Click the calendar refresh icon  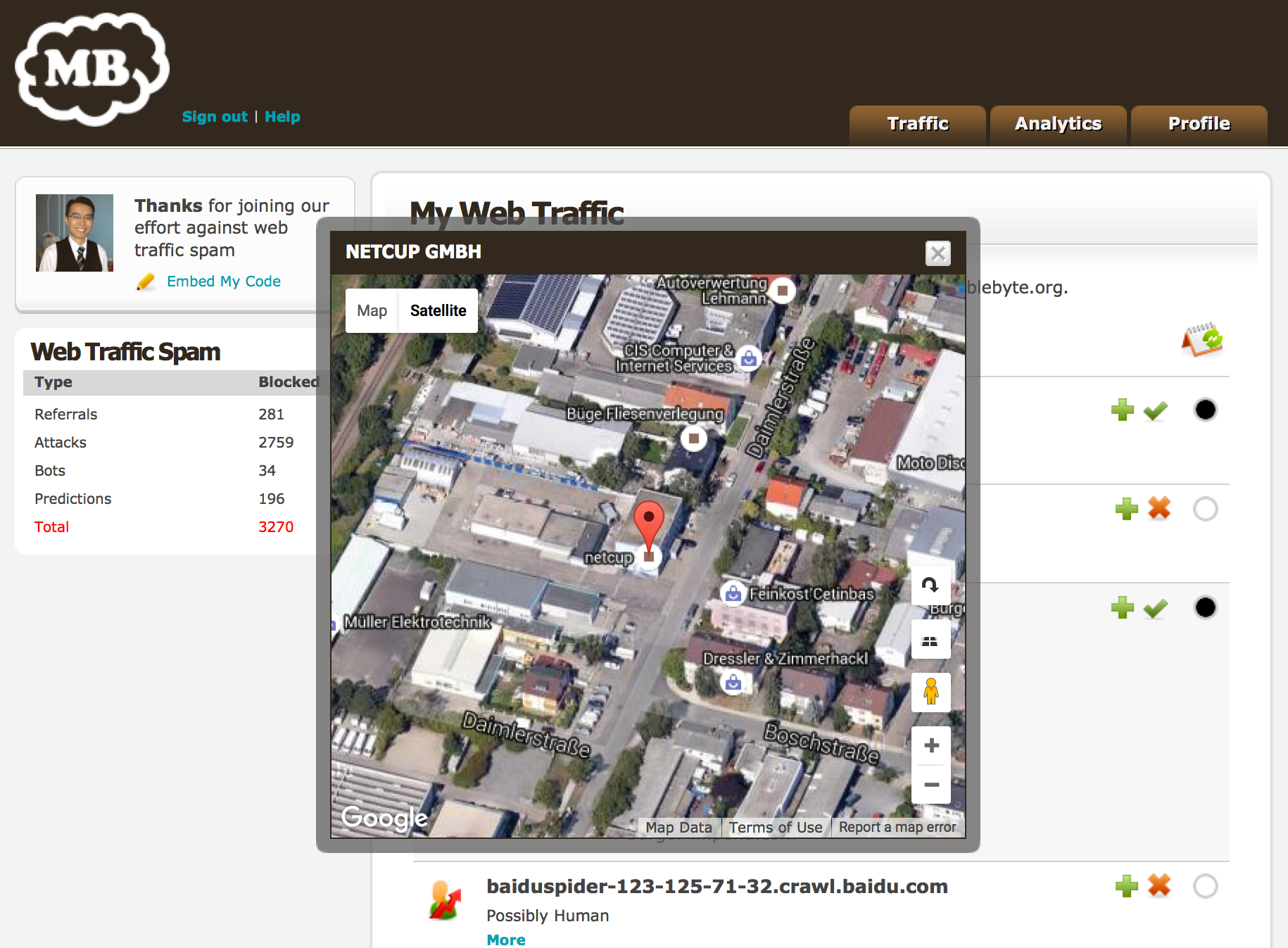point(1202,340)
